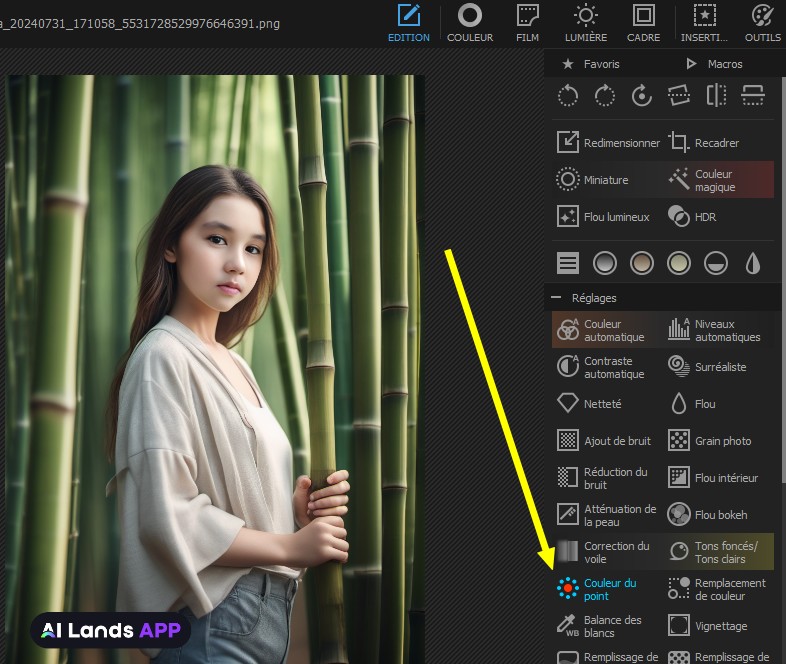Viewport: 786px width, 664px height.
Task: Click the rotate clockwise icon
Action: click(605, 95)
